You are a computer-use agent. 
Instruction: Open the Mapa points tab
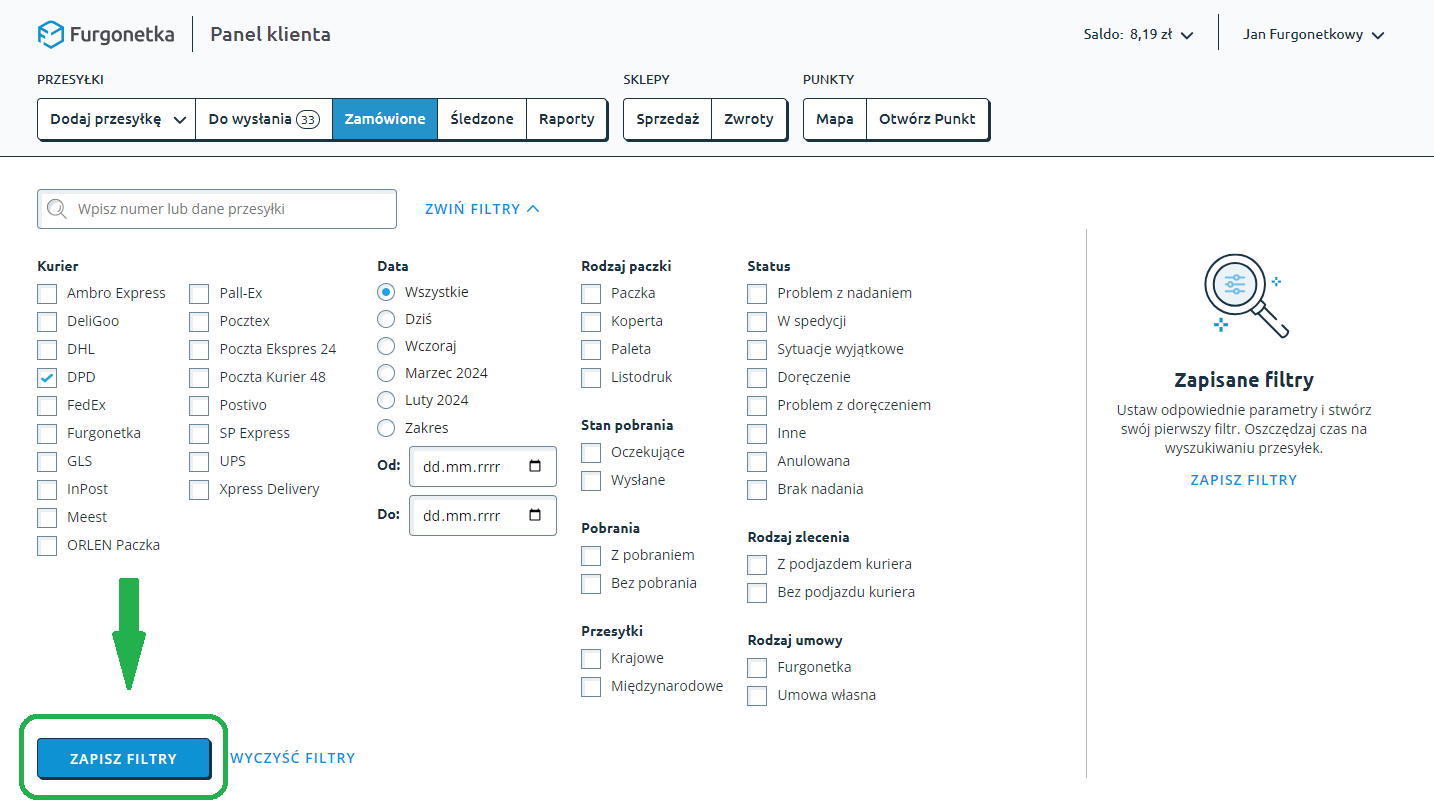(835, 119)
